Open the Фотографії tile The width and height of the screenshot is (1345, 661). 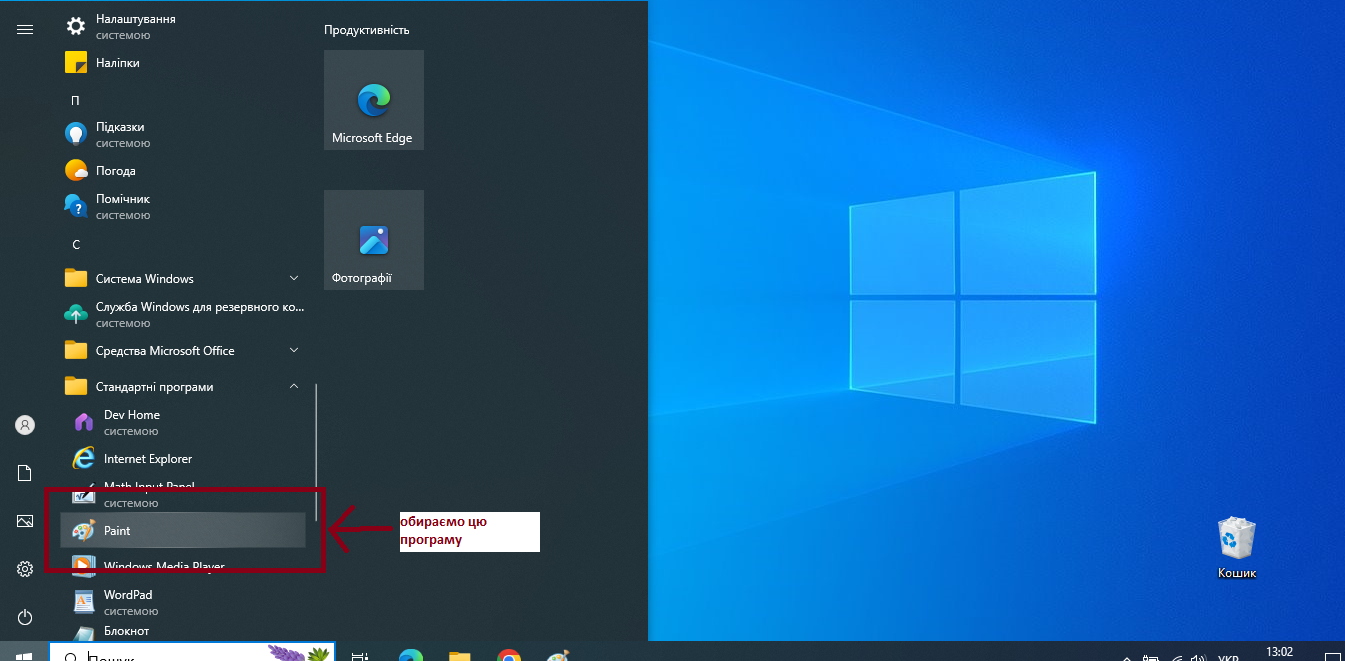tap(373, 240)
